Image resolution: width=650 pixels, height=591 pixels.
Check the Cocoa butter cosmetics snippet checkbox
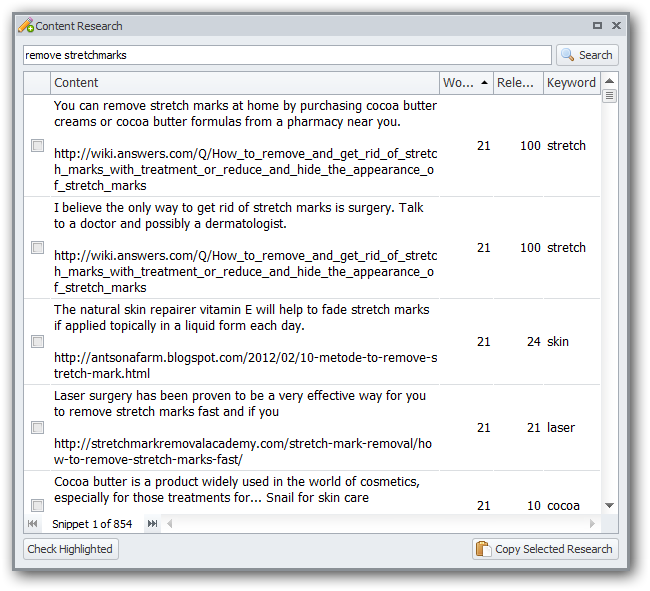pos(37,505)
